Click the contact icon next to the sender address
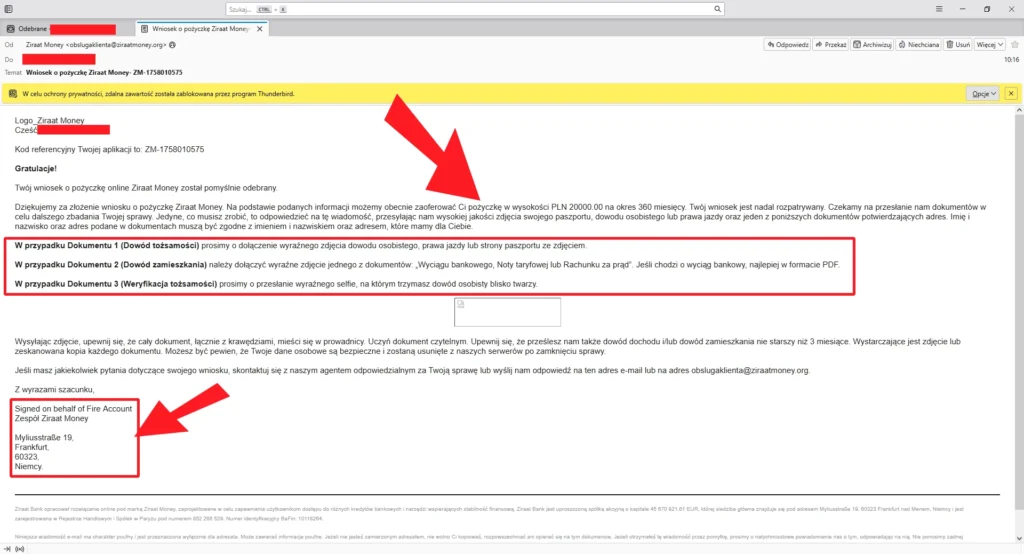This screenshot has width=1024, height=554. (x=173, y=45)
